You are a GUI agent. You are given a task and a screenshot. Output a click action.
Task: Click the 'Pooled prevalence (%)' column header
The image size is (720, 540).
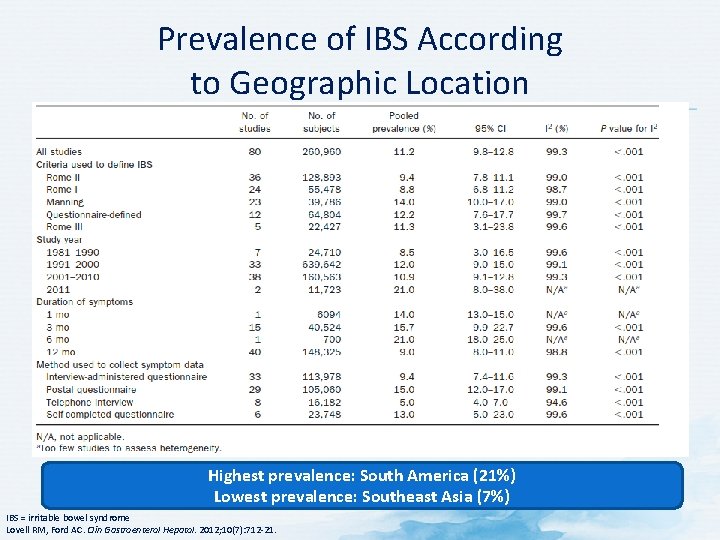[x=404, y=122]
